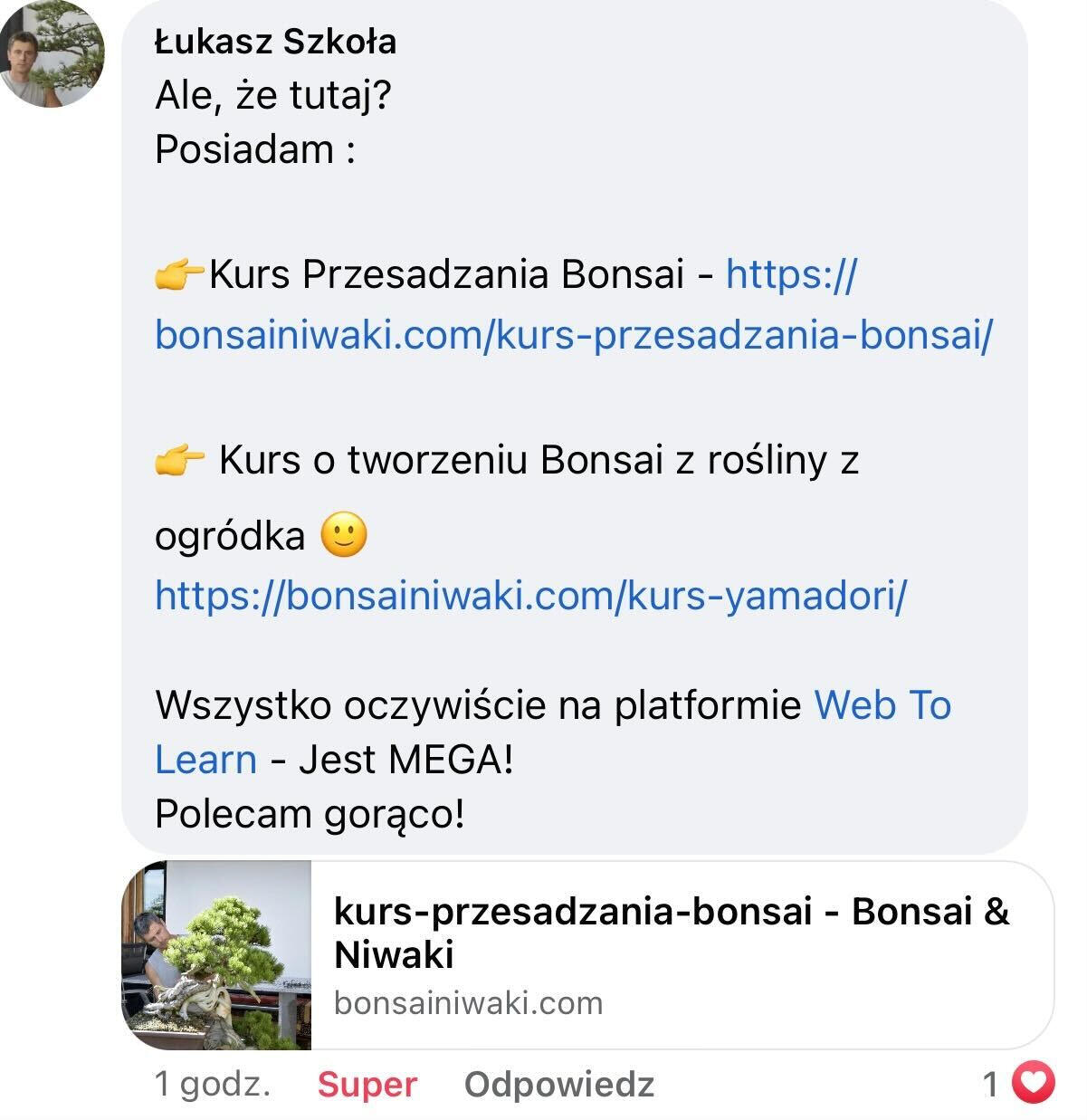Viewport: 1087px width, 1120px height.
Task: Open the link preview title "kurs-przesadzania-bonsai - Bonsai & Niwaki"
Action: pos(671,933)
